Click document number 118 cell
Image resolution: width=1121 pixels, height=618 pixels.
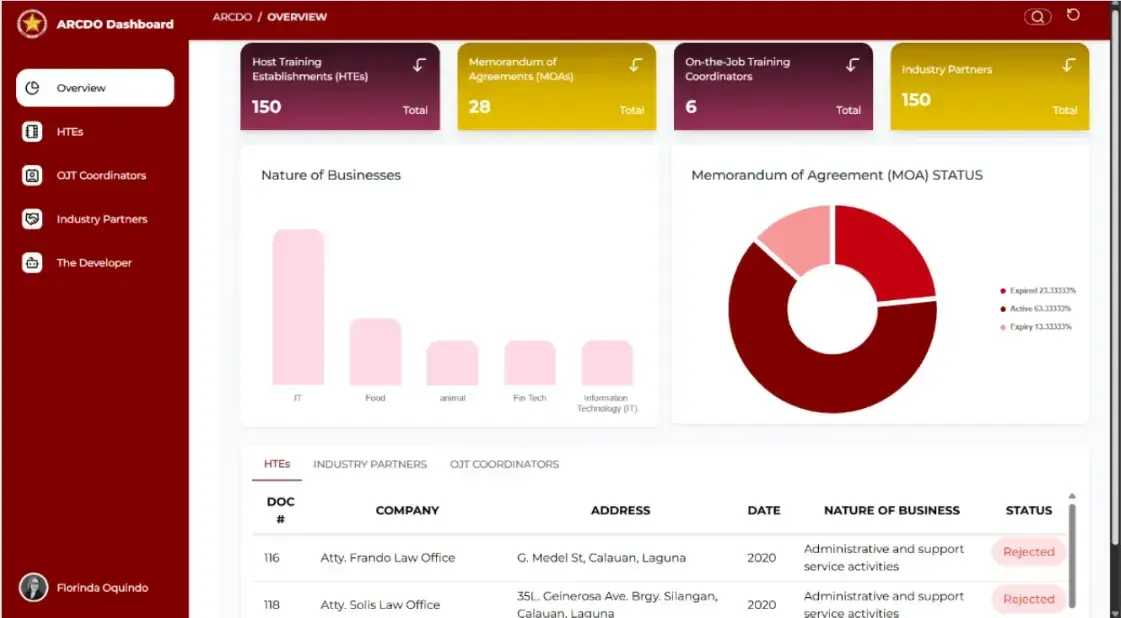[272, 604]
